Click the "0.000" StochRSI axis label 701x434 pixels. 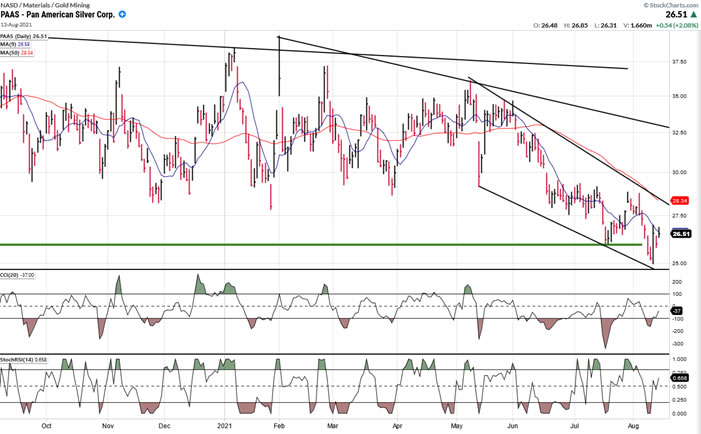click(680, 414)
